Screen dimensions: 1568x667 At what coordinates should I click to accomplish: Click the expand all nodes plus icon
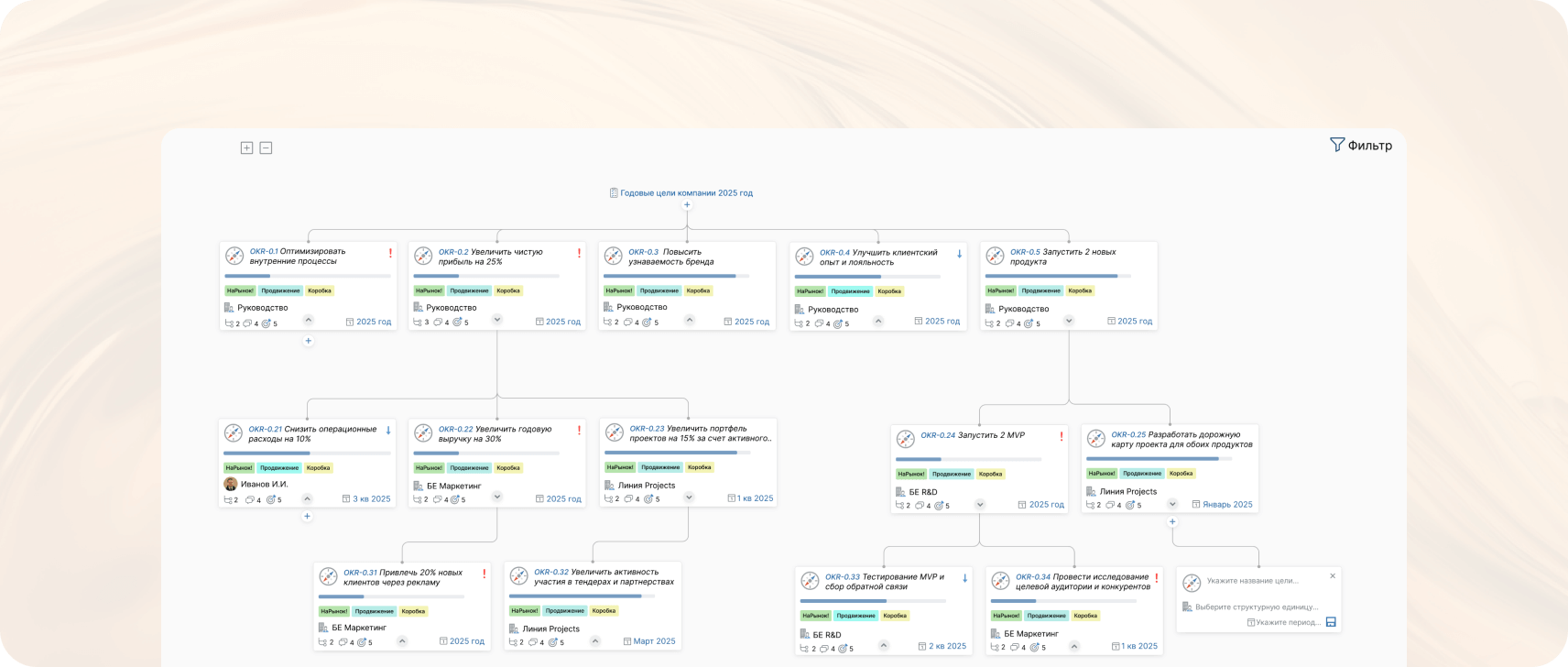coord(246,148)
